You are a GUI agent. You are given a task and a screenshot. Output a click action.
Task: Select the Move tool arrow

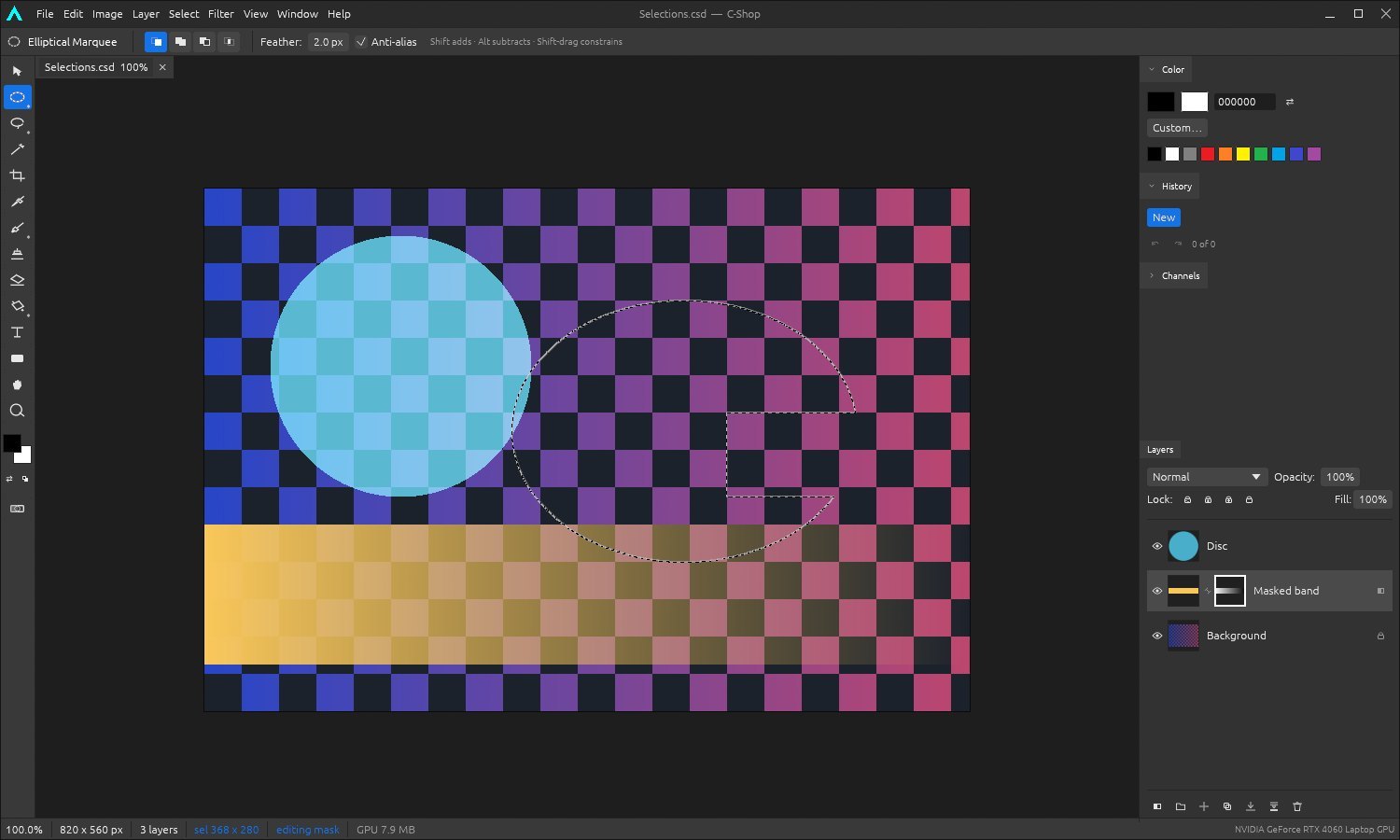click(17, 71)
